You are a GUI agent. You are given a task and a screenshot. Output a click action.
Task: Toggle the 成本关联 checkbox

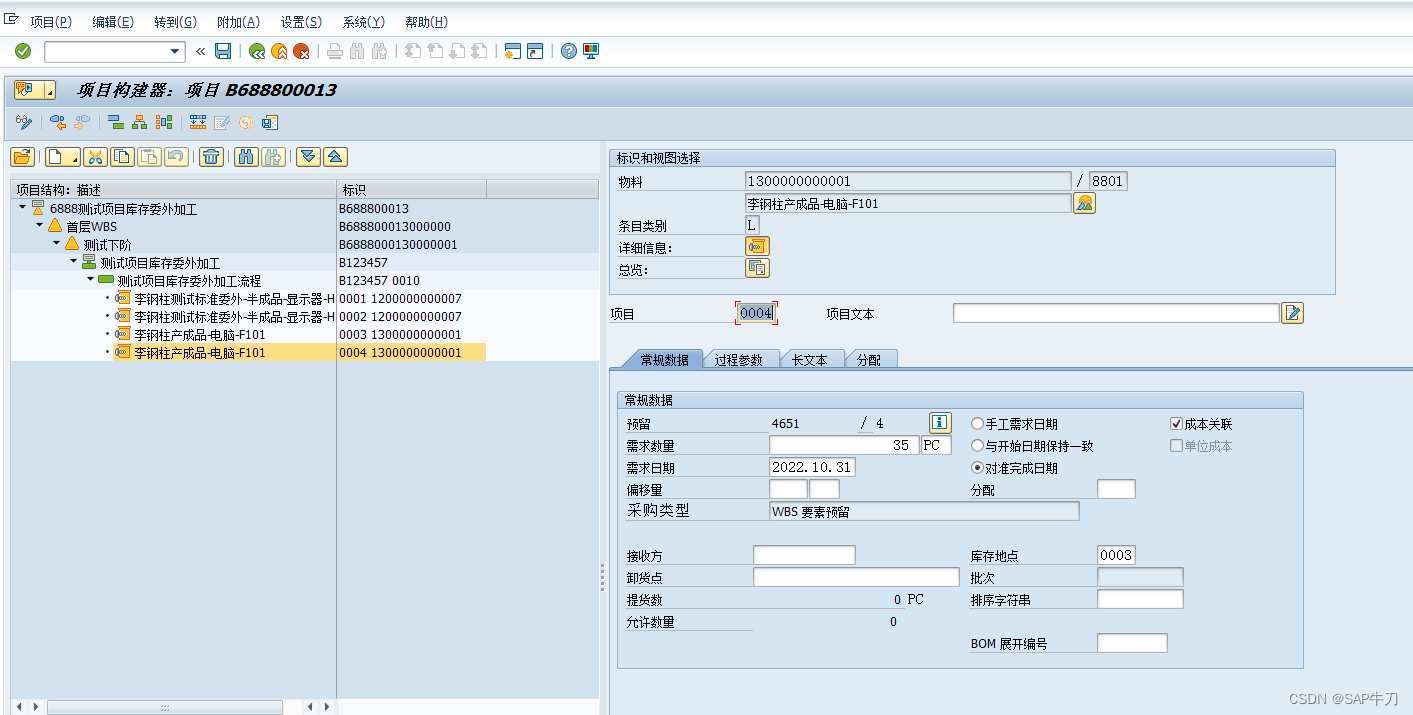pos(1177,424)
